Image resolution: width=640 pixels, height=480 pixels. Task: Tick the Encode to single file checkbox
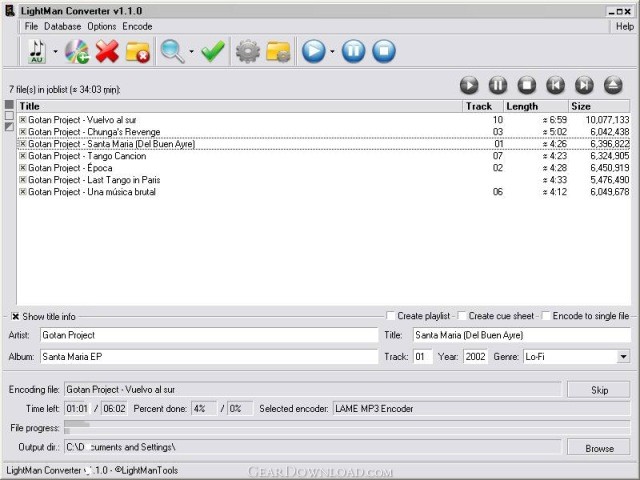(x=546, y=316)
